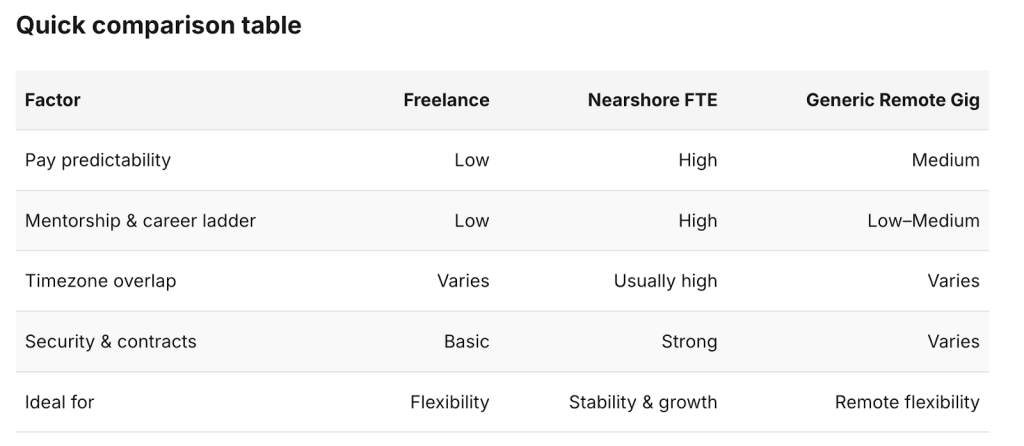1024x446 pixels.
Task: Click the Freelance "Low" cell for Pay predictability
Action: click(x=471, y=160)
